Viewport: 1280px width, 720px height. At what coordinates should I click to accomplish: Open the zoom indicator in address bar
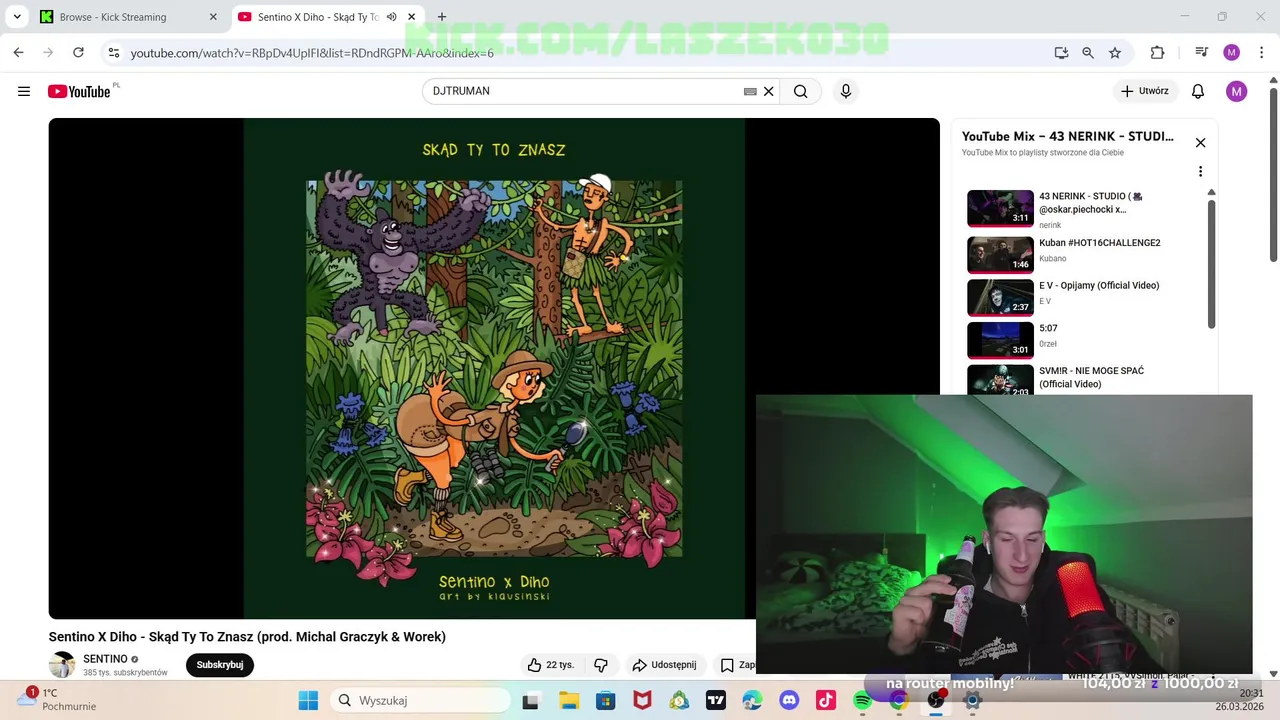[1088, 53]
